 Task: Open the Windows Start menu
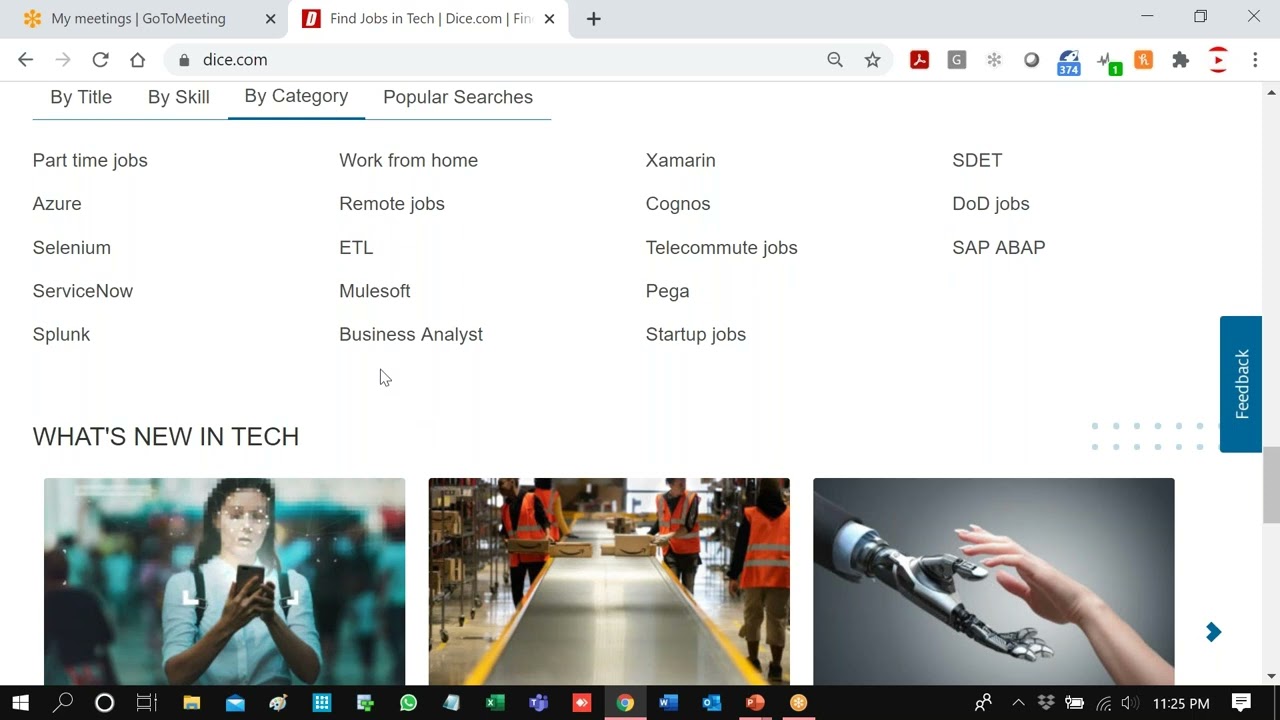pyautogui.click(x=20, y=703)
